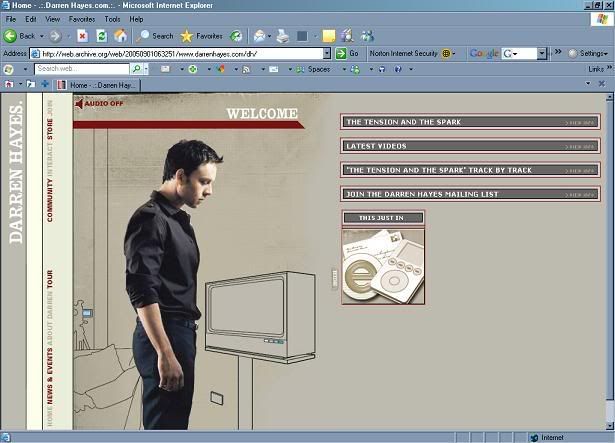Open the Back button history dropdown

(42, 36)
